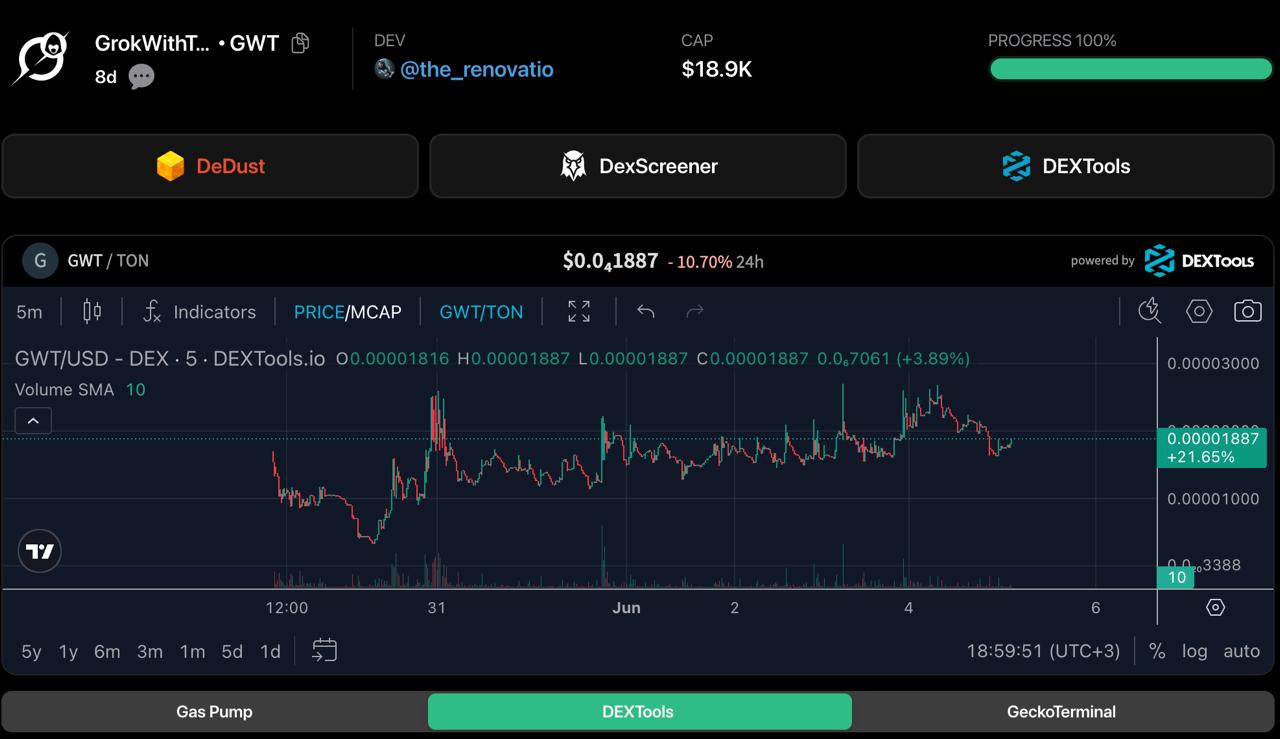Collapse the indicator legend chevron
Image resolution: width=1280 pixels, height=739 pixels.
tap(33, 421)
